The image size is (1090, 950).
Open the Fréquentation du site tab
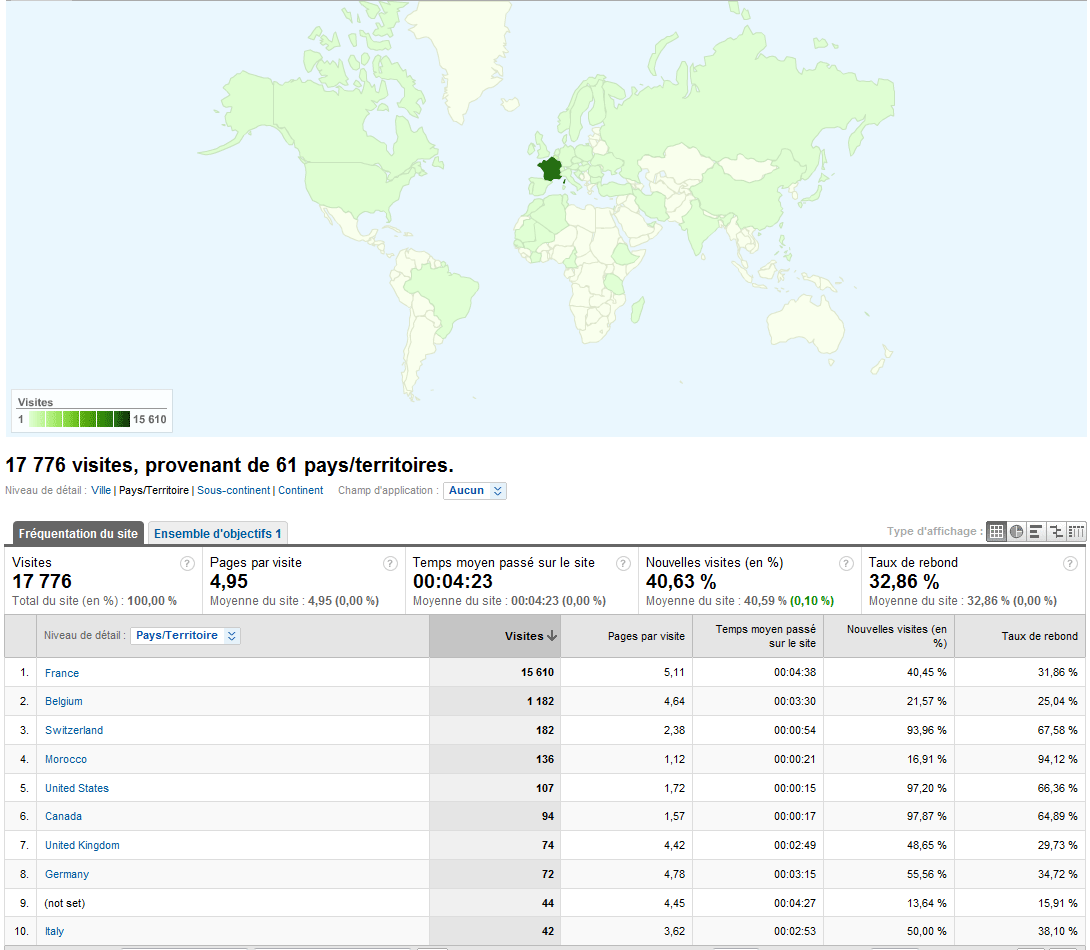tap(78, 534)
